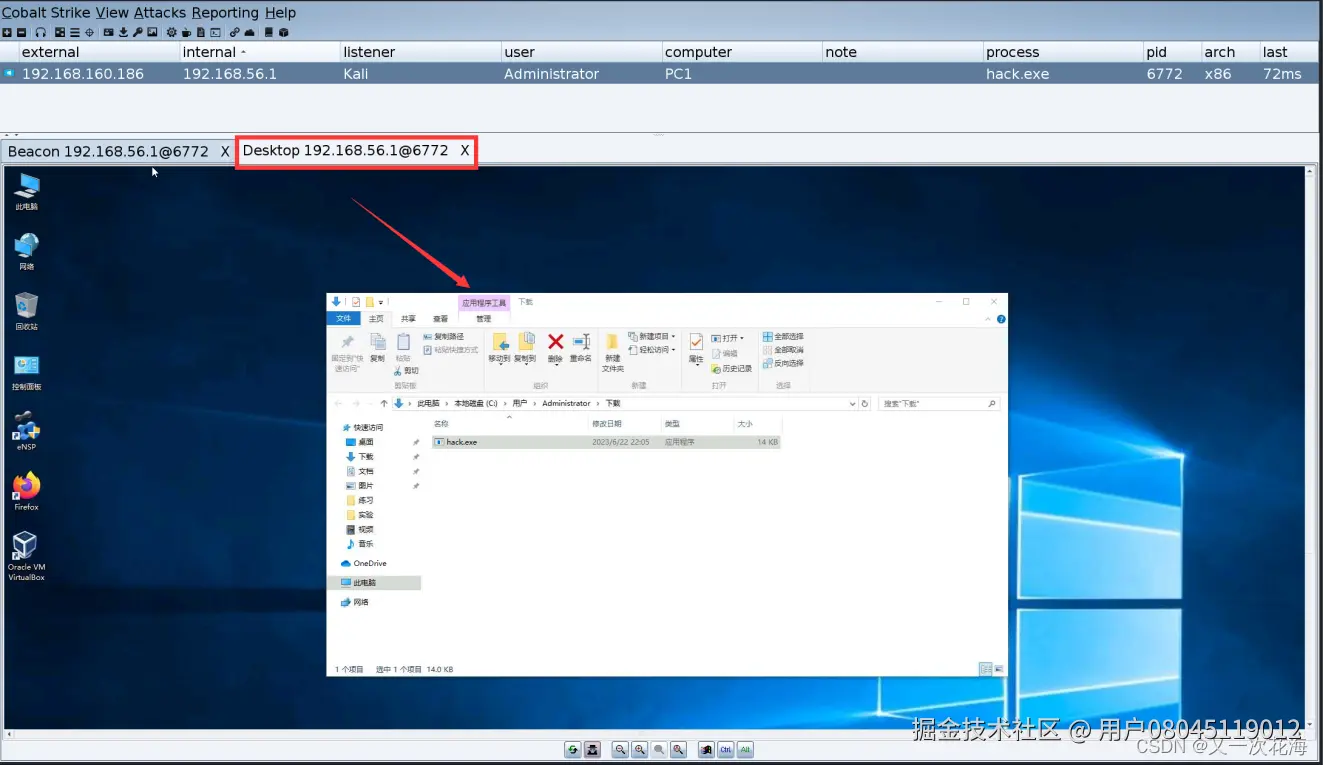Switch to the 共享 ribbon tab
This screenshot has width=1323, height=765.
point(408,319)
